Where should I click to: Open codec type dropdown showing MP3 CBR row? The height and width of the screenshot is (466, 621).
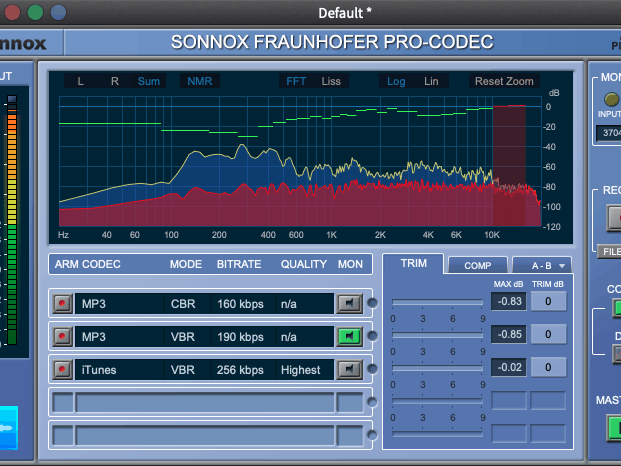pyautogui.click(x=119, y=304)
